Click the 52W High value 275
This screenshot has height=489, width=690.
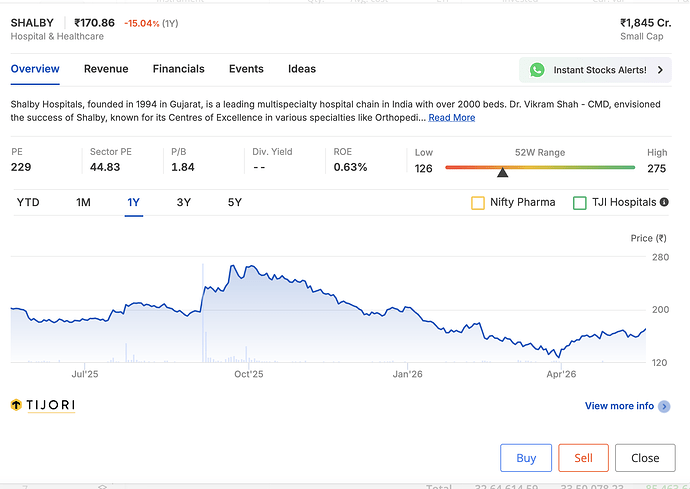(657, 169)
